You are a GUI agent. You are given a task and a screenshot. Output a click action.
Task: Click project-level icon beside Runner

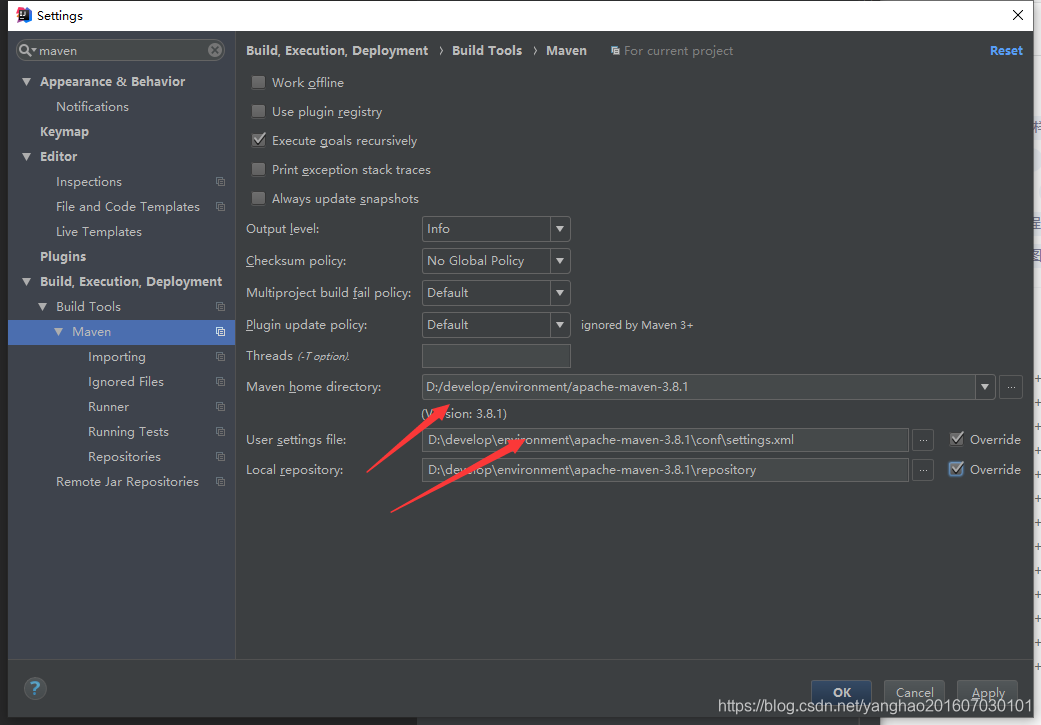(x=220, y=406)
